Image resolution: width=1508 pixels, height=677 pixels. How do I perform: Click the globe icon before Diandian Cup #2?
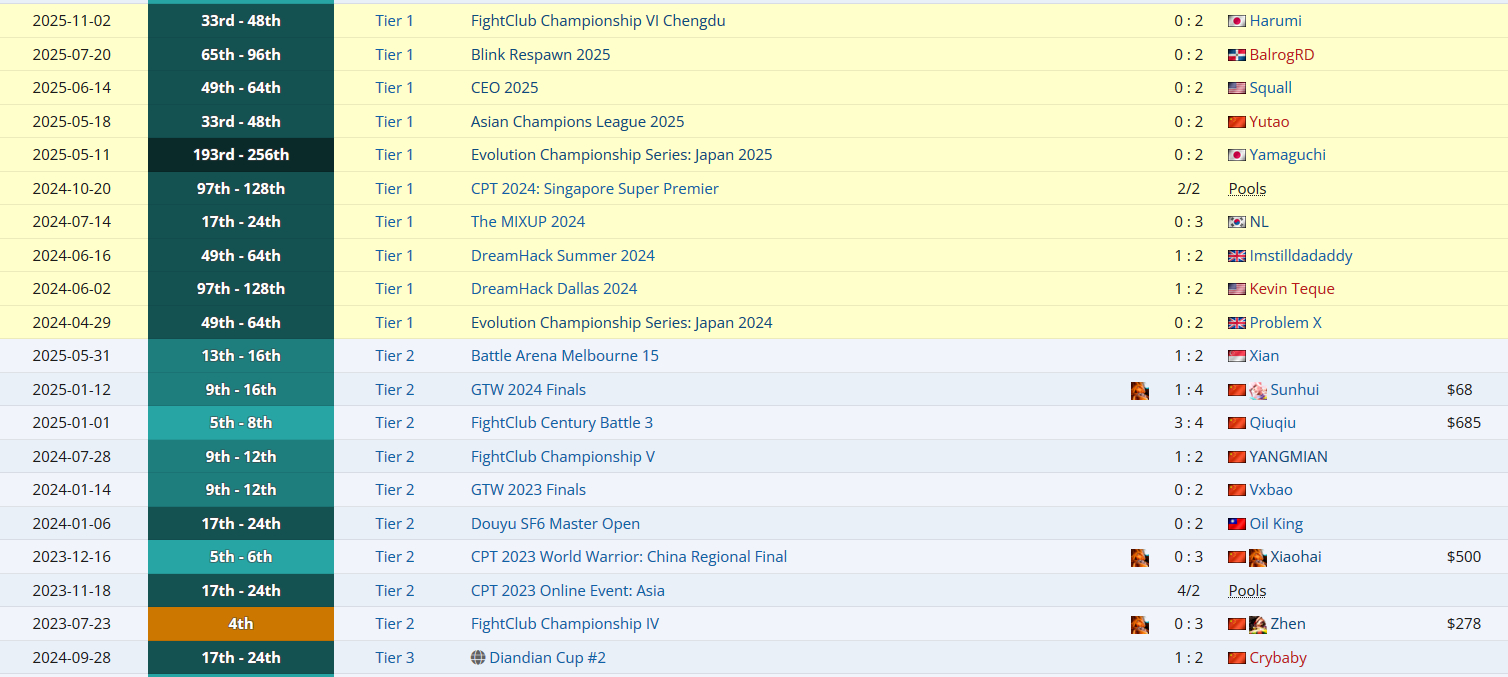tap(478, 658)
